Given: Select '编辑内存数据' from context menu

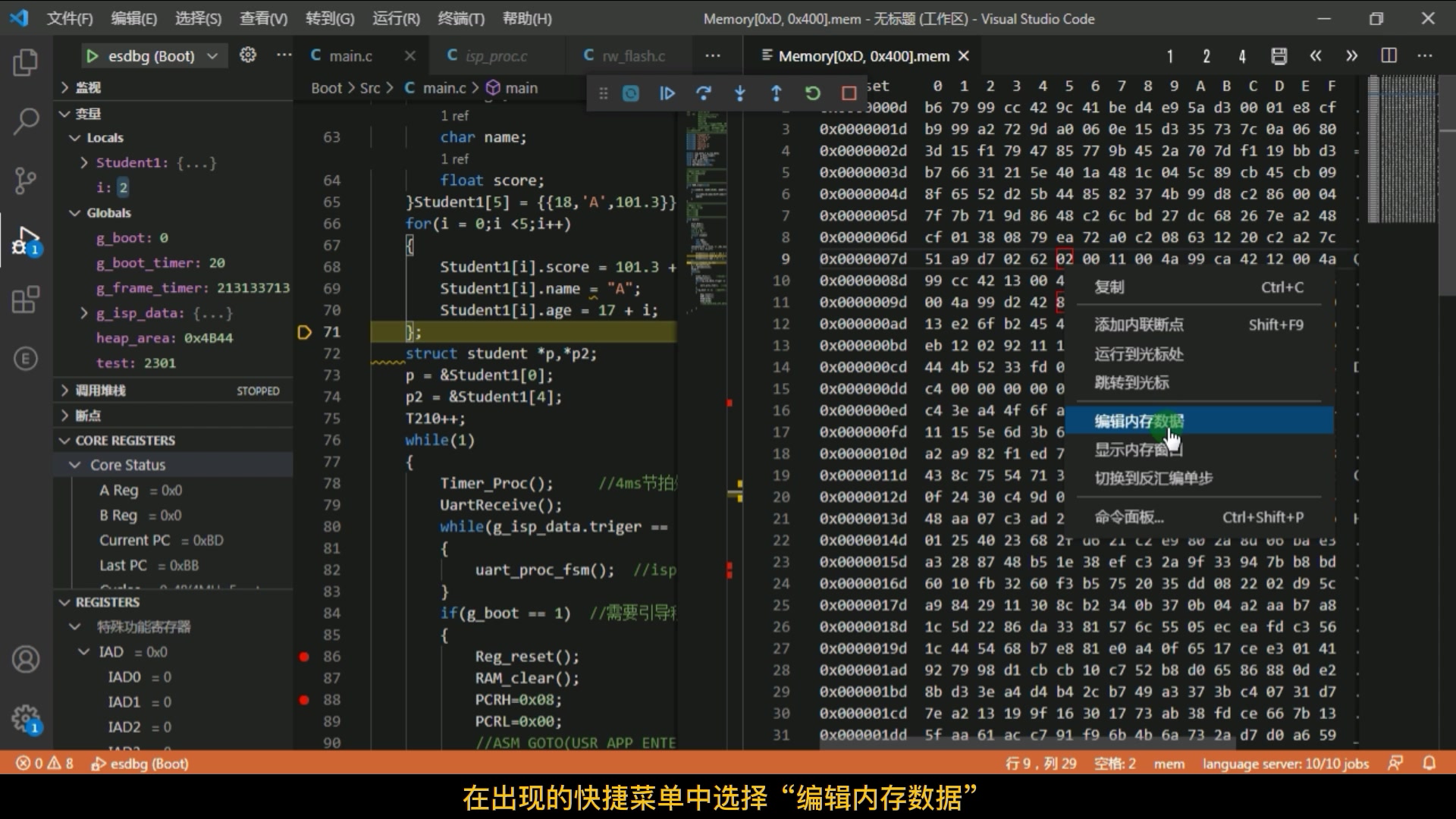Looking at the screenshot, I should coord(1140,420).
